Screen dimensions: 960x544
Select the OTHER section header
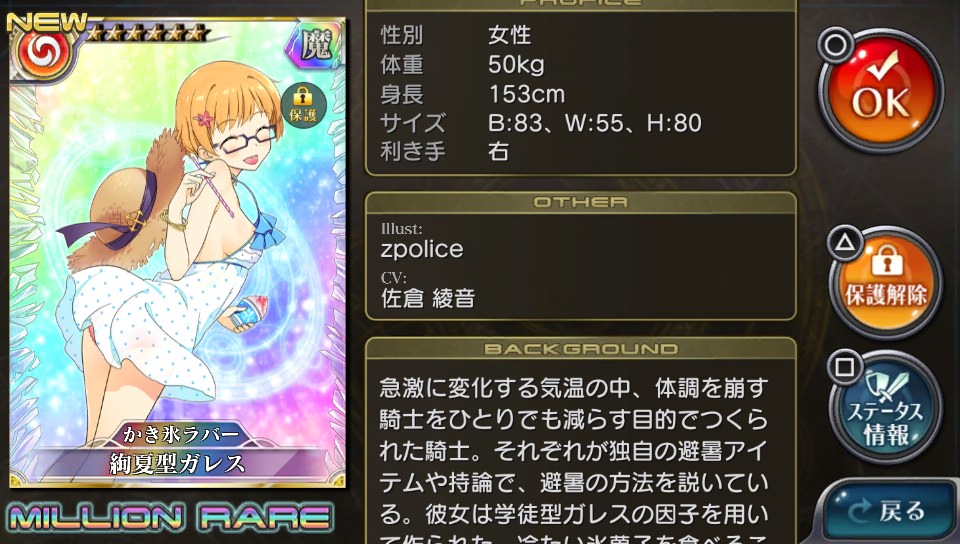coord(580,203)
